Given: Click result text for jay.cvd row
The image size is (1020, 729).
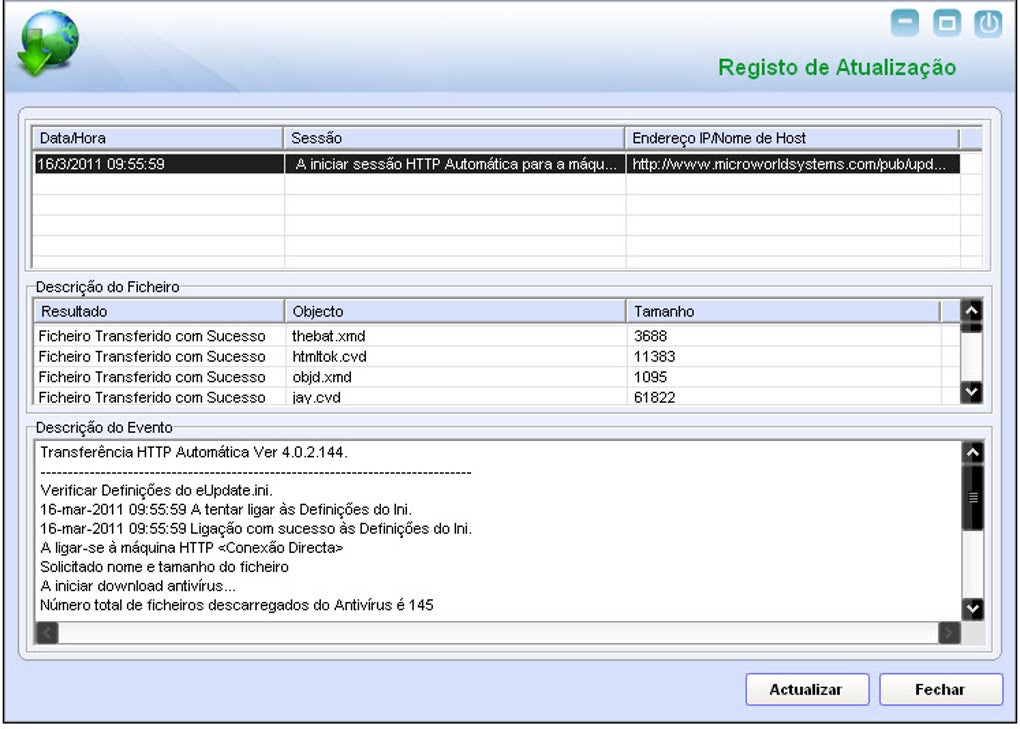Looking at the screenshot, I should pyautogui.click(x=152, y=397).
